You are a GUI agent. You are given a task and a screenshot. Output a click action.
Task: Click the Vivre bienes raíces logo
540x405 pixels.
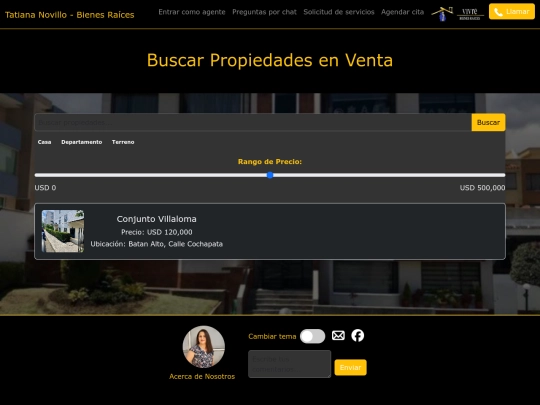tap(470, 14)
